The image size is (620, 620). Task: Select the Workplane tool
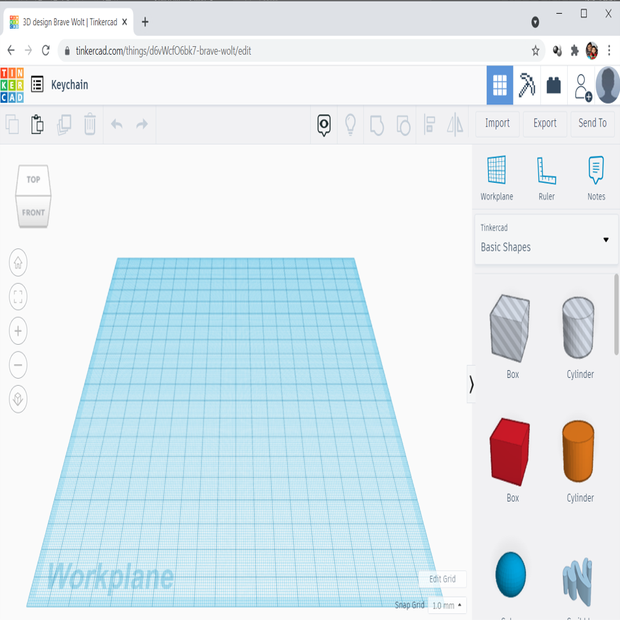(496, 178)
